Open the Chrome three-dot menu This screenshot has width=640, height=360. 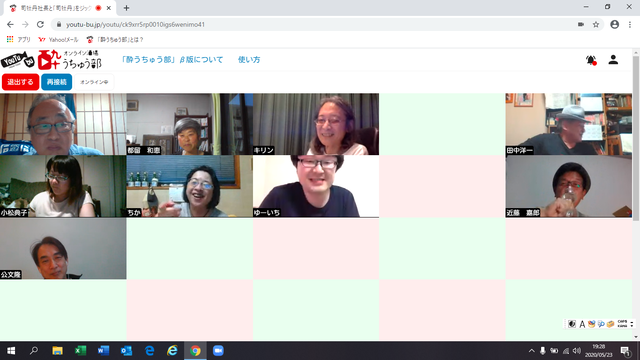coord(630,24)
